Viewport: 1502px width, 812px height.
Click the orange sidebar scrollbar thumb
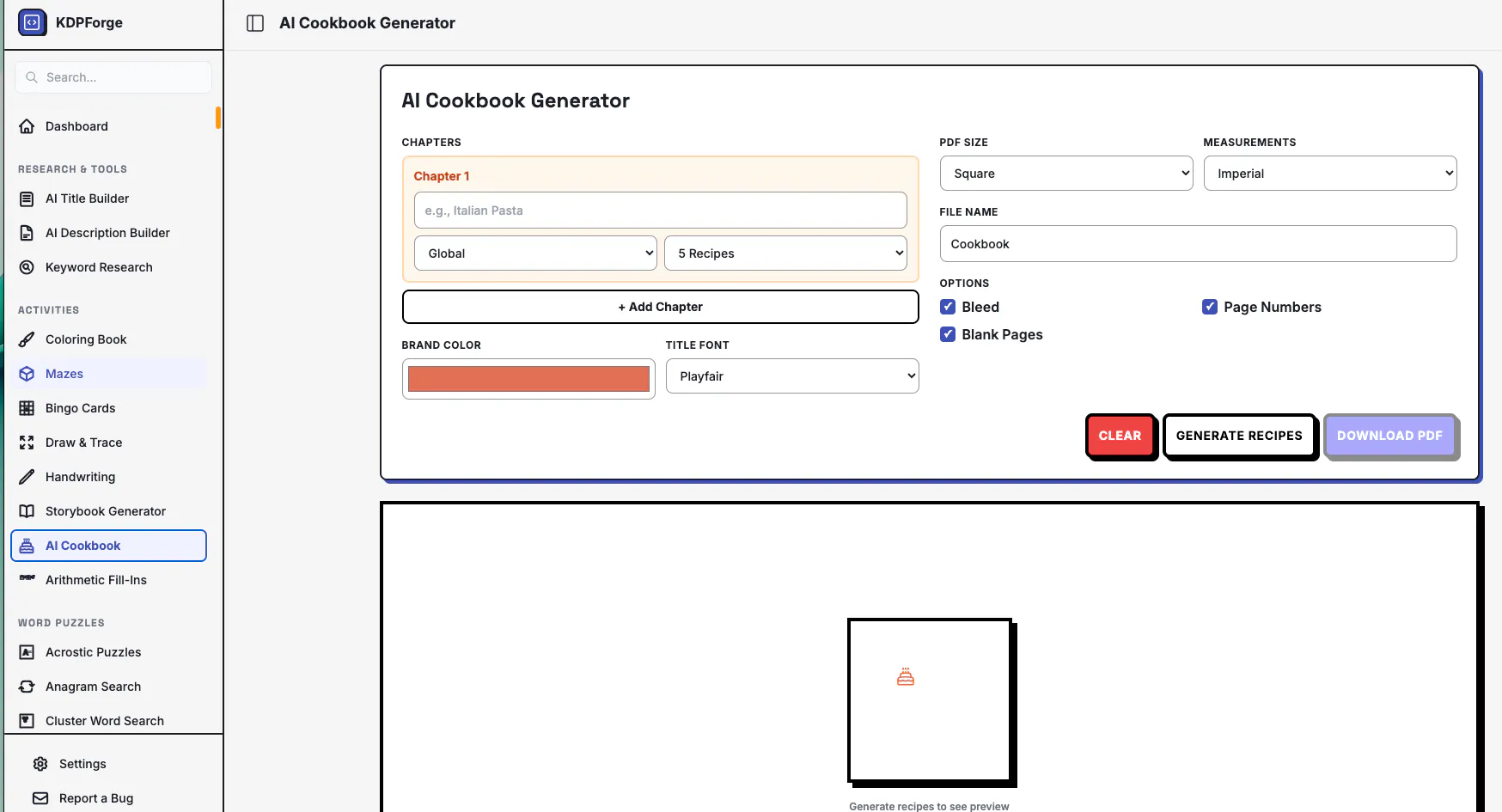point(218,118)
